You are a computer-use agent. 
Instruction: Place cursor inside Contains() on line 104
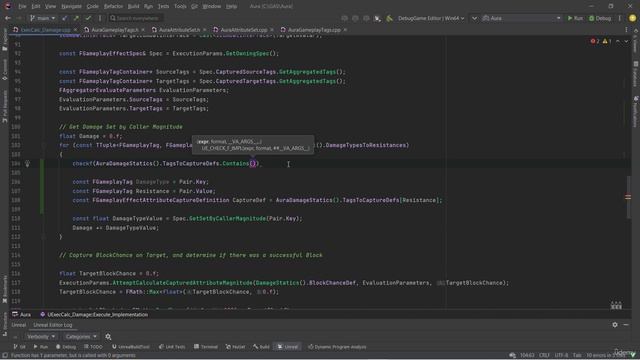253,164
